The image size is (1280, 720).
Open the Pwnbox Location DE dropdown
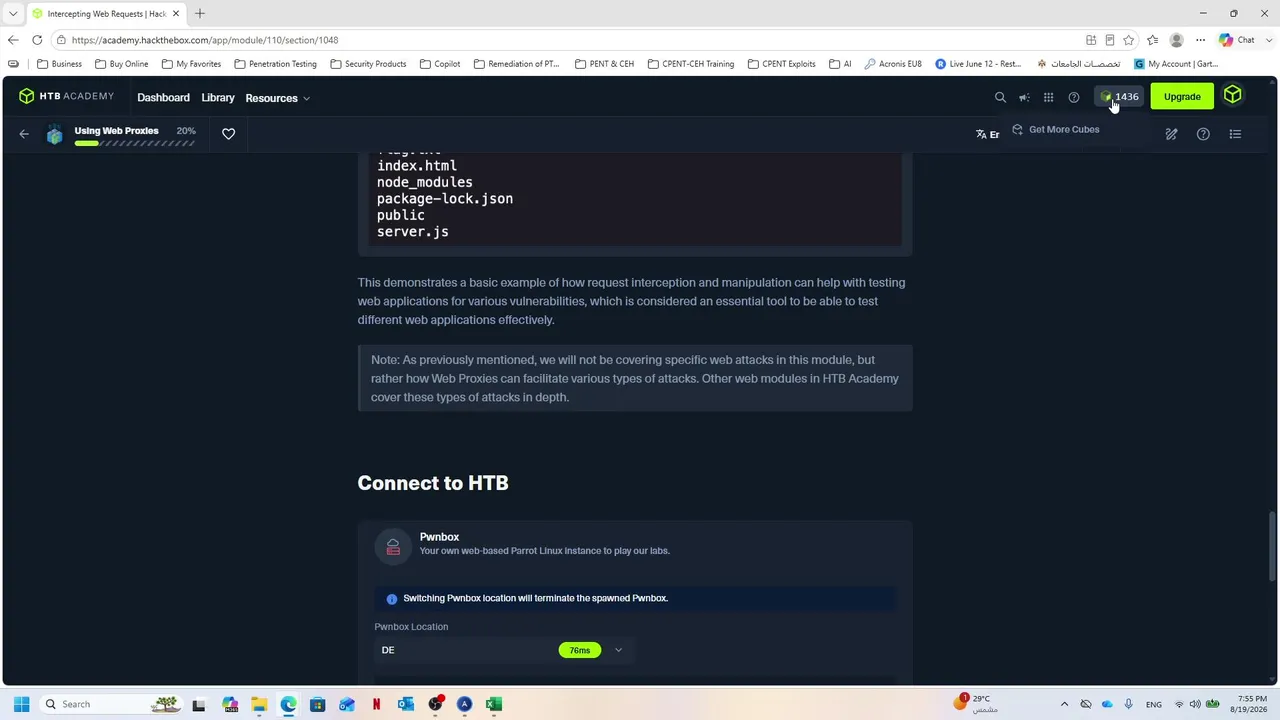click(x=503, y=650)
